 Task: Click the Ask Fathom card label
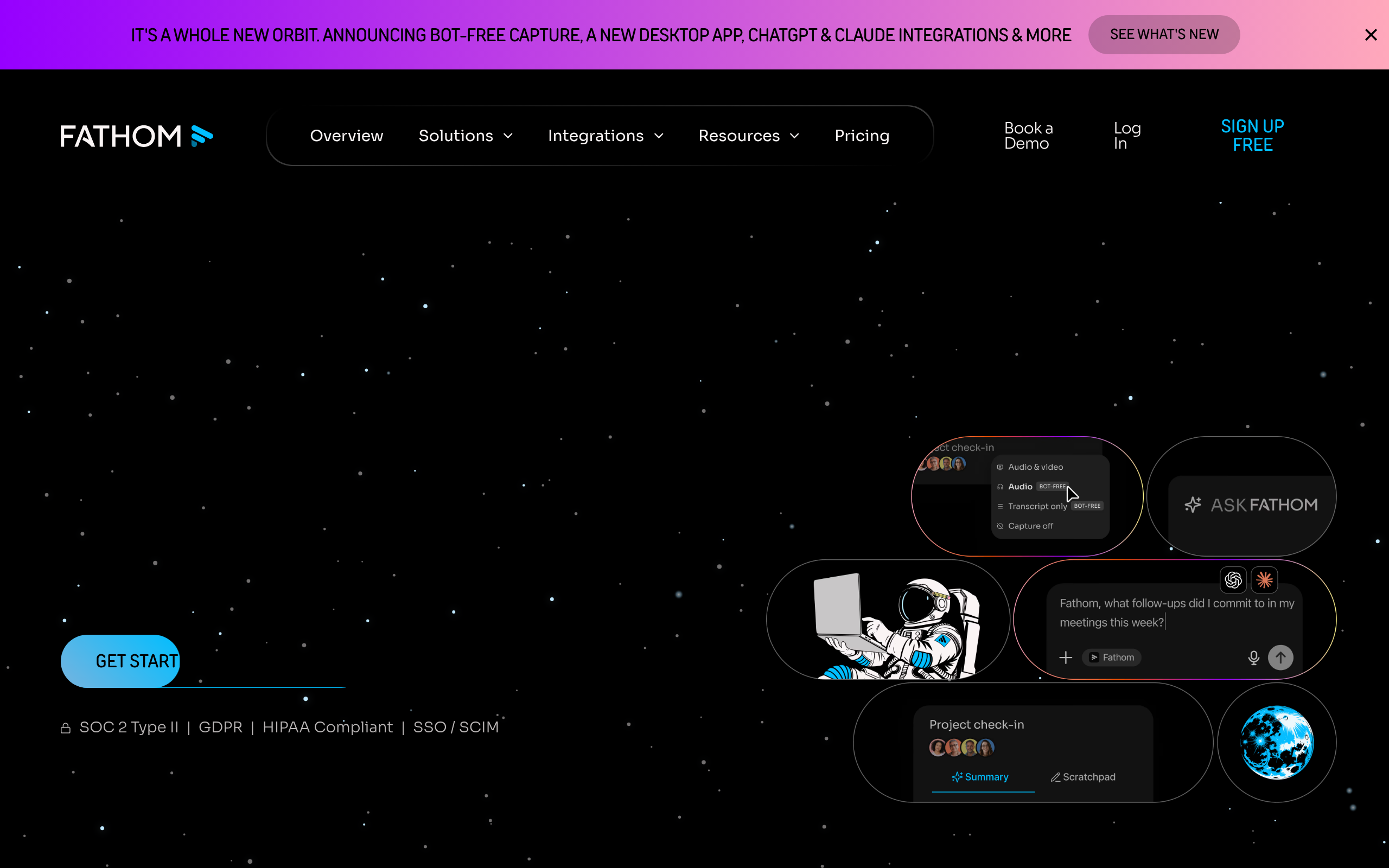(x=1264, y=505)
